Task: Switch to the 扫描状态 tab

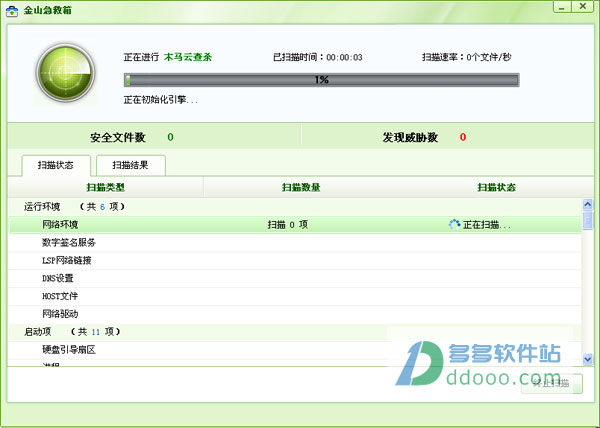Action: click(x=56, y=165)
